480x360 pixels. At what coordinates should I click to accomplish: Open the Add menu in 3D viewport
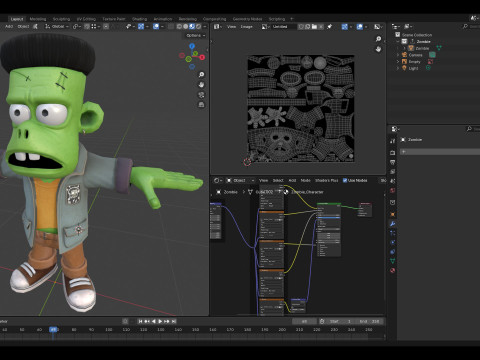click(x=9, y=26)
